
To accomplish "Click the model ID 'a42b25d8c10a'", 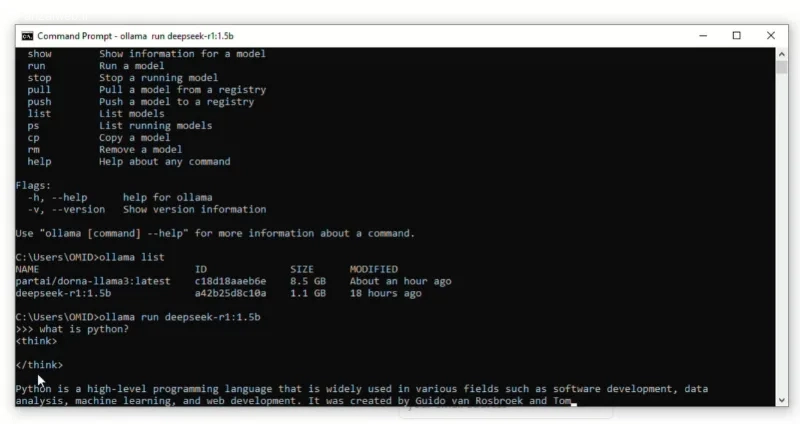I will tap(230, 293).
